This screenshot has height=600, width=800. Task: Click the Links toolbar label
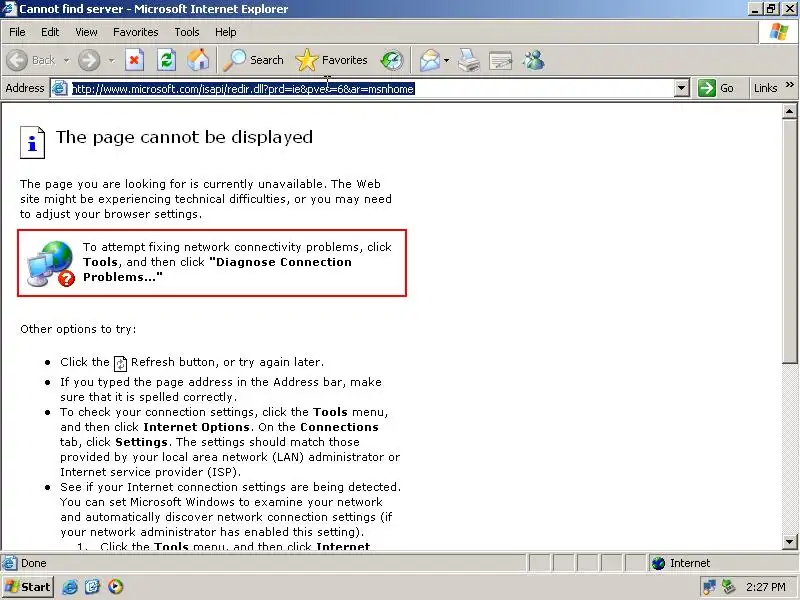[x=765, y=88]
